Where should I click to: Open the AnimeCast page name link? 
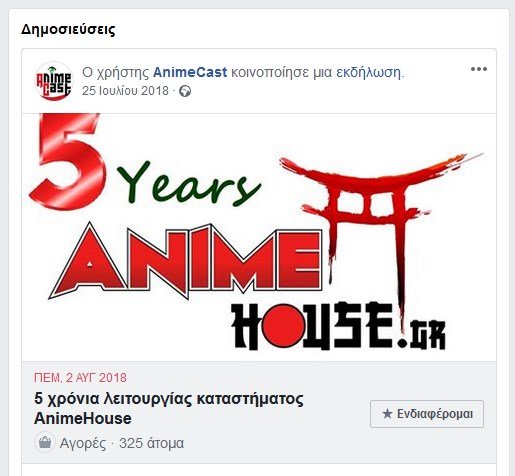click(190, 72)
